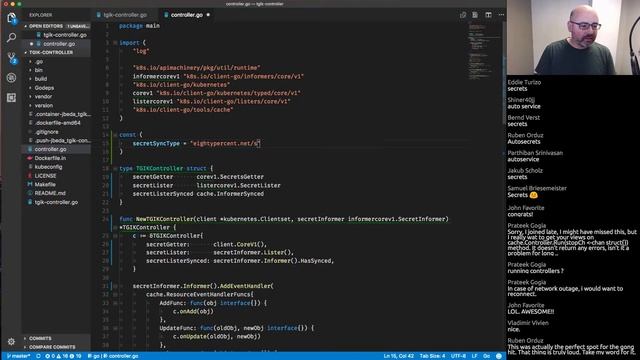Split the editor with the Split Editor icon
This screenshot has width=640, height=360.
488,15
